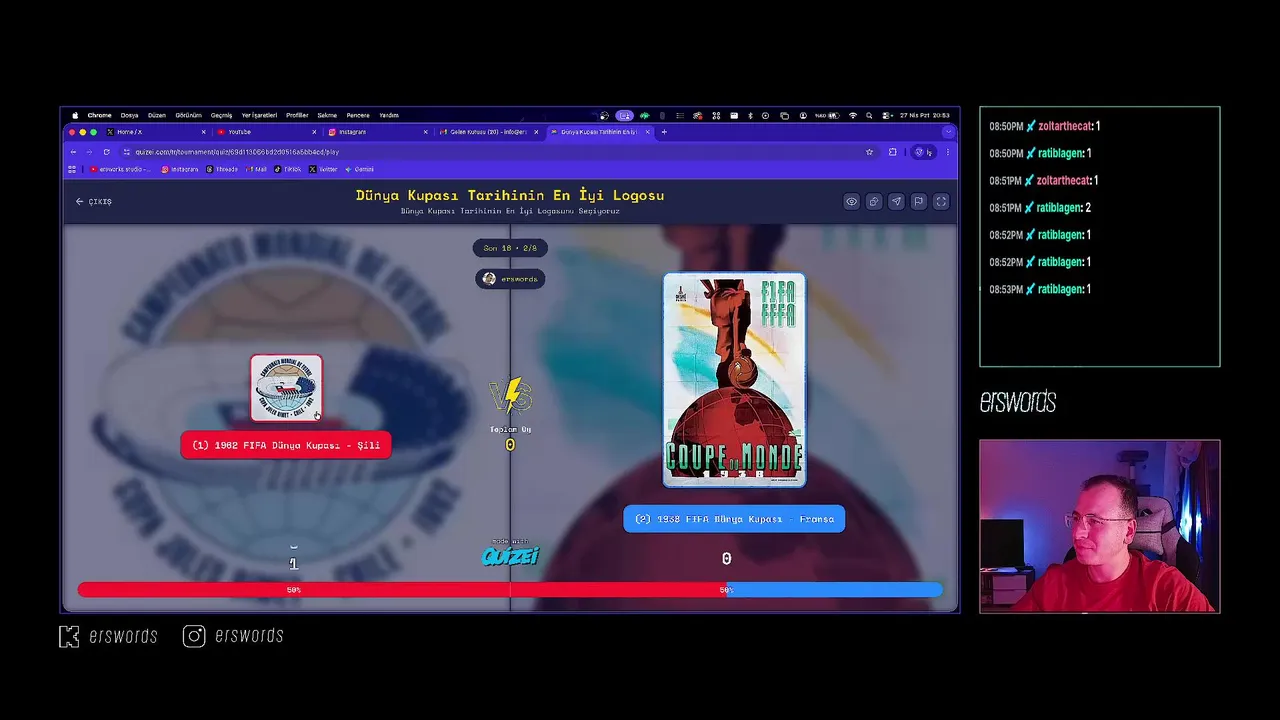Image resolution: width=1280 pixels, height=720 pixels.
Task: Open the Geçmiş menu
Action: point(221,115)
